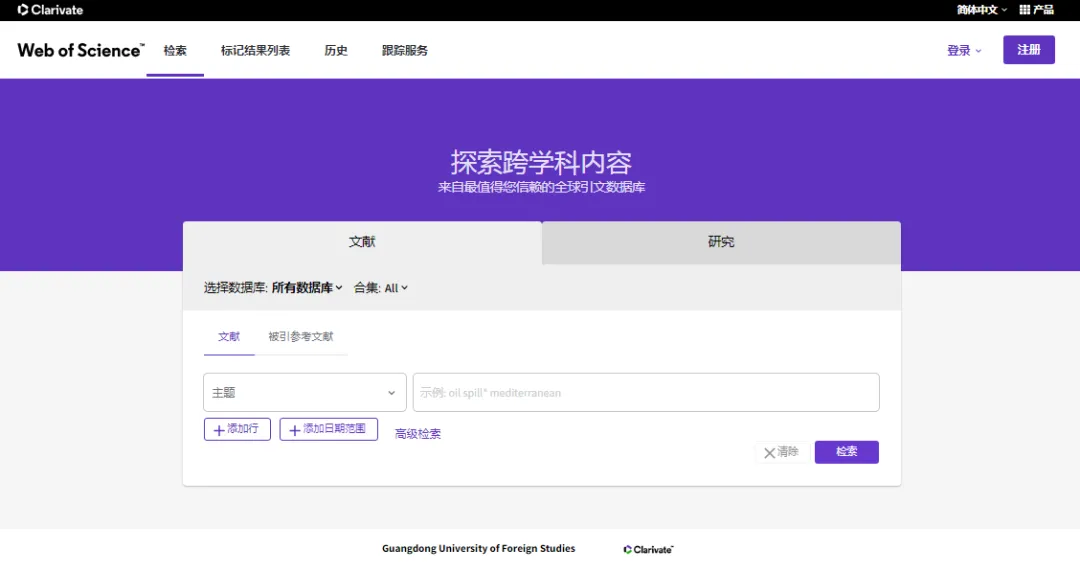Screen dimensions: 1080x572
Task: Click the 探索跨学科内容 heading
Action: click(541, 163)
